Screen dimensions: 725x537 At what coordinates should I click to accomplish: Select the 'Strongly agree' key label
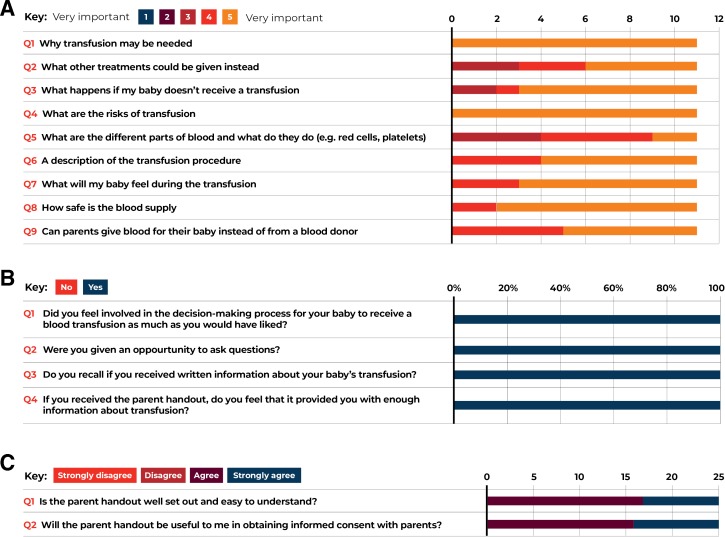[x=264, y=475]
